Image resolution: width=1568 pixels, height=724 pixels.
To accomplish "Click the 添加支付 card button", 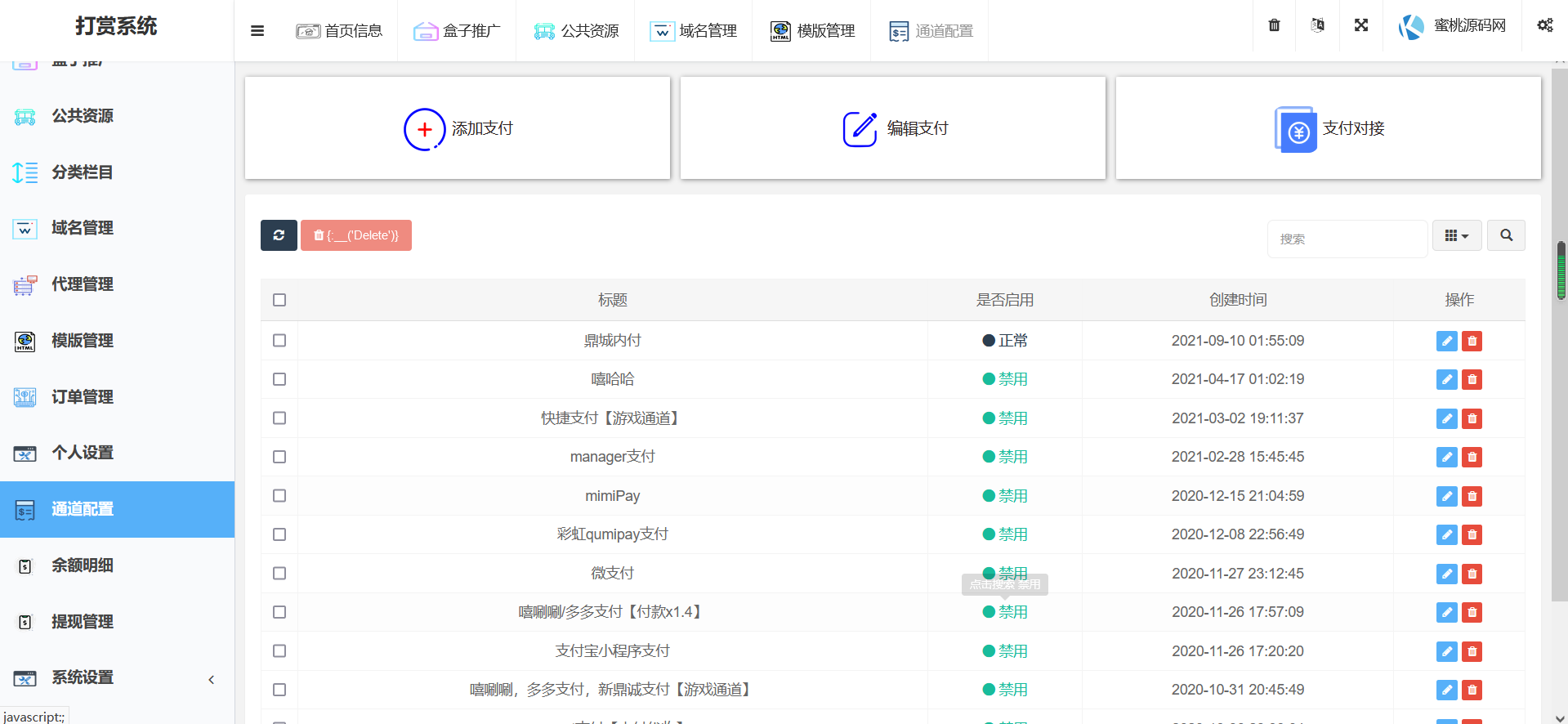I will point(458,128).
